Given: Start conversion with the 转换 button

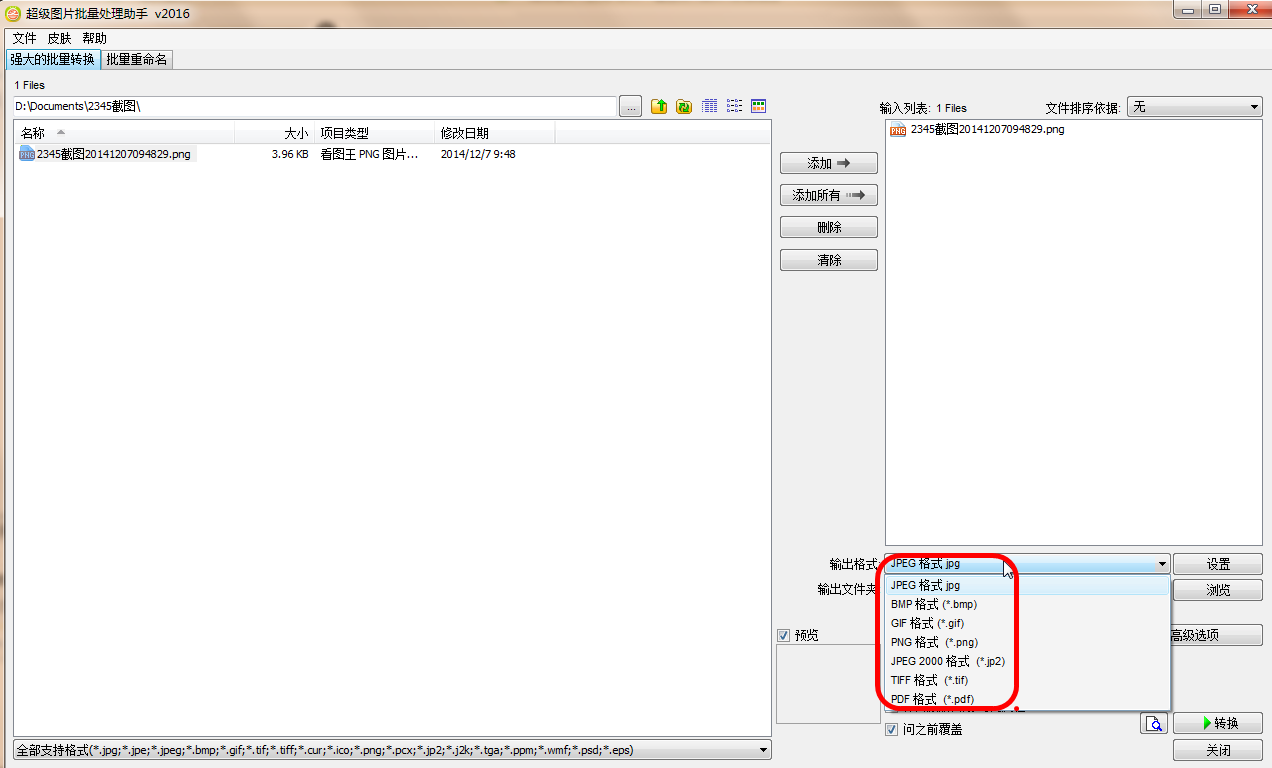Looking at the screenshot, I should 1218,723.
